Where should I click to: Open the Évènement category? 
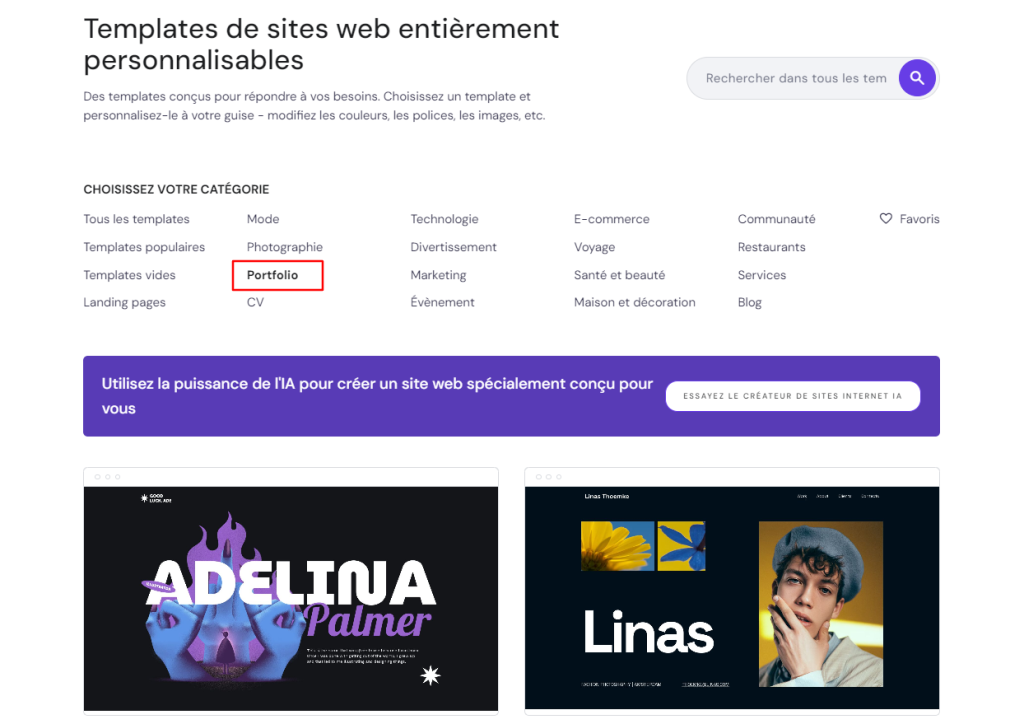point(442,302)
